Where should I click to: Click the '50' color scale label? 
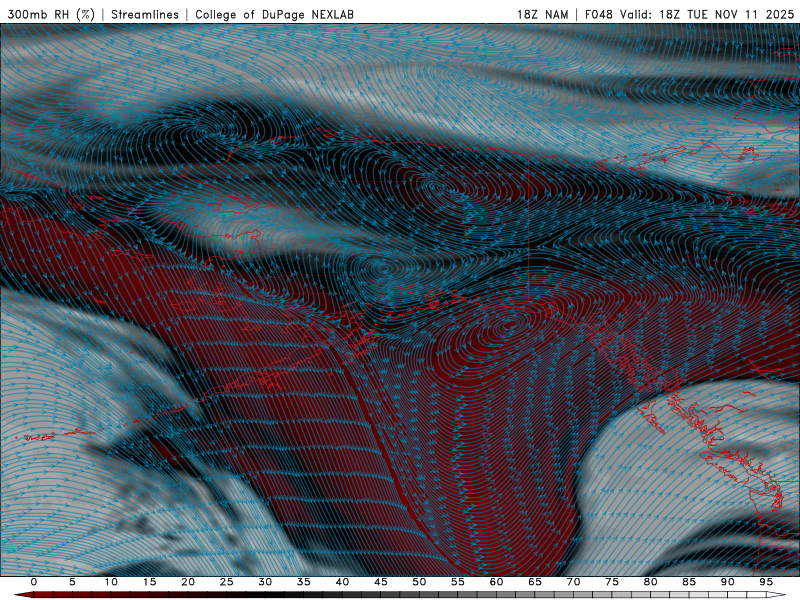point(419,582)
